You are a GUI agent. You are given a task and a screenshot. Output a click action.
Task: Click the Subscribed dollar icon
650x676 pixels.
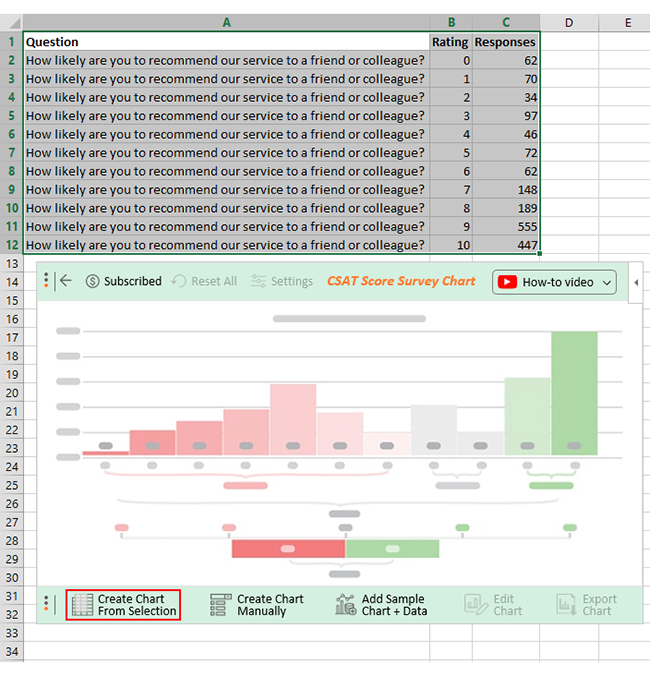point(92,282)
